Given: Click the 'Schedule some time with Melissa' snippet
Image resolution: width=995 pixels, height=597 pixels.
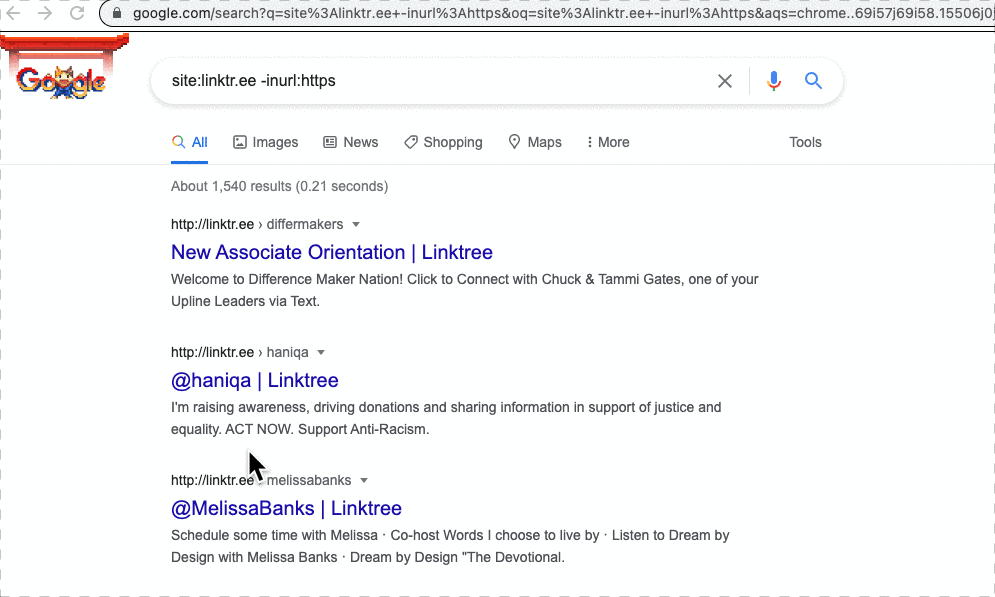Looking at the screenshot, I should click(450, 546).
